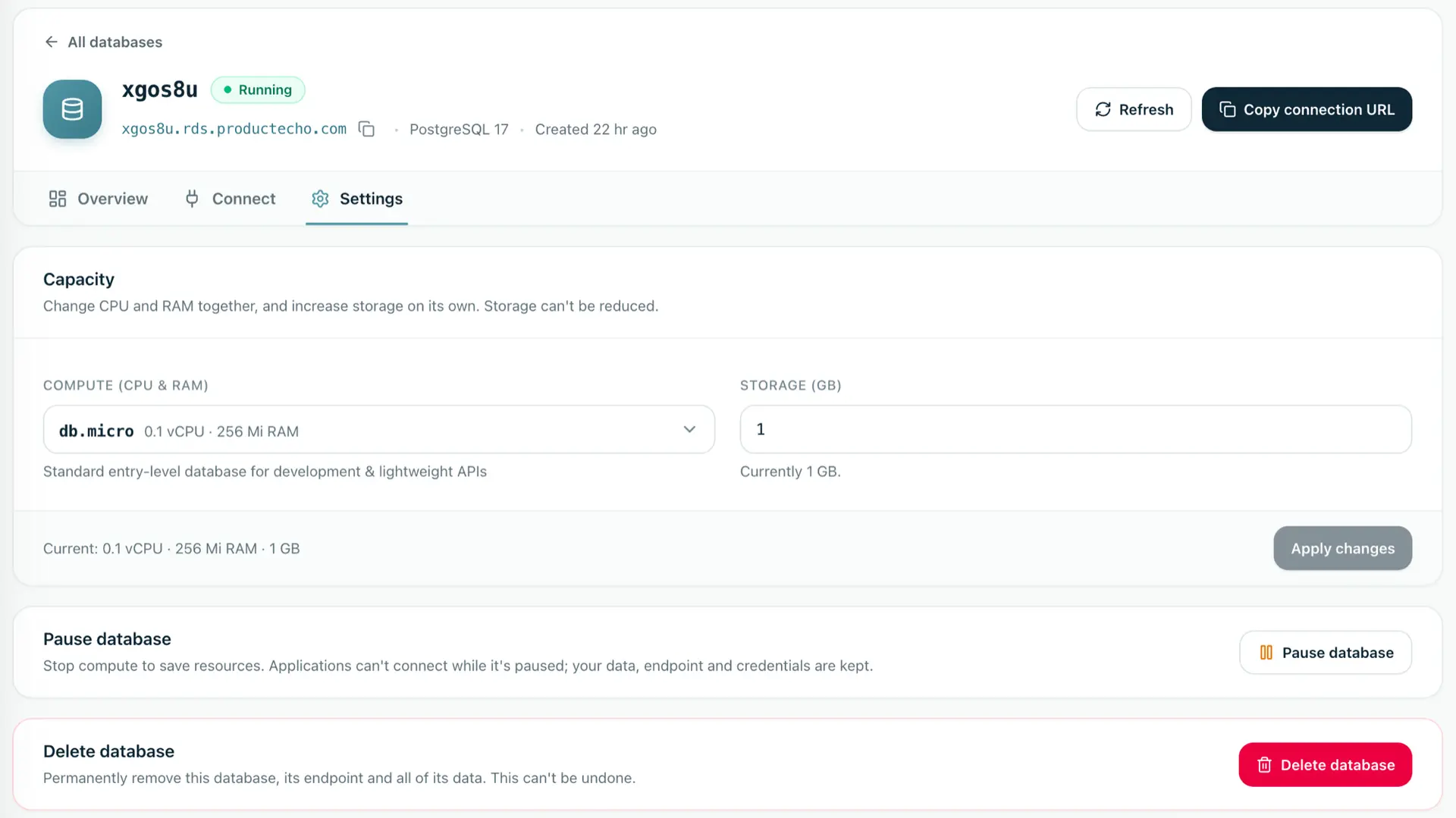Copy the xgos8u endpoint hostname with the copy icon
The width and height of the screenshot is (1456, 818).
tap(366, 129)
